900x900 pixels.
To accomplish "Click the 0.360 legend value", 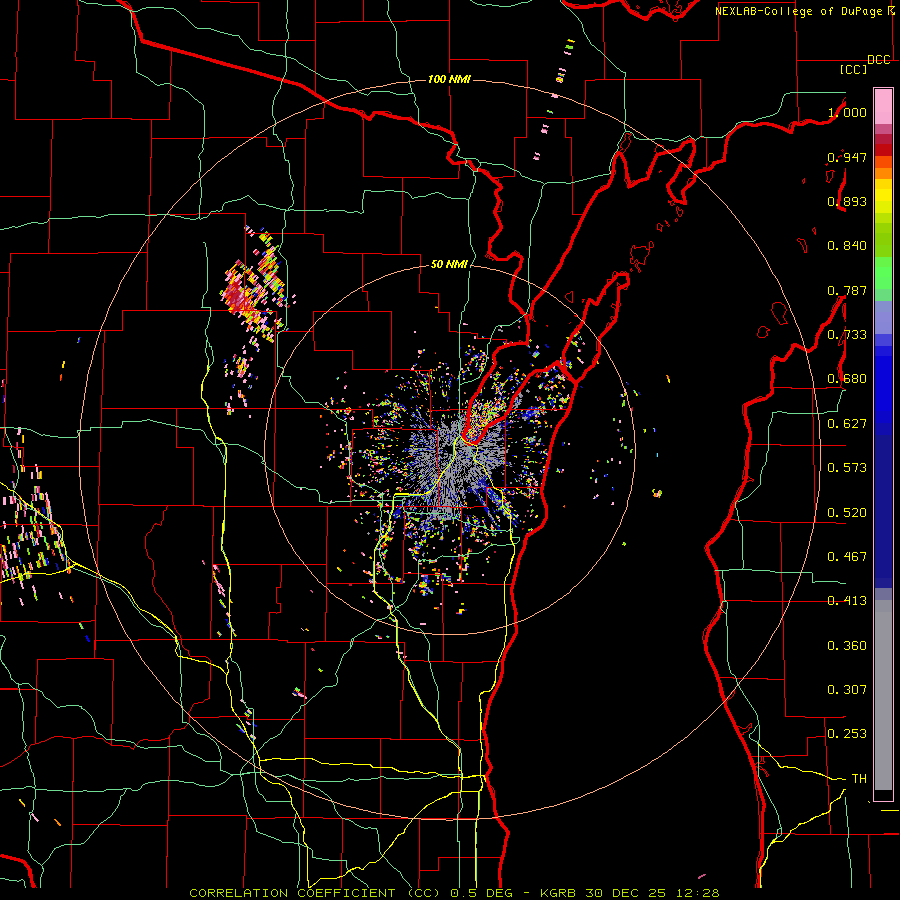I will click(x=847, y=646).
